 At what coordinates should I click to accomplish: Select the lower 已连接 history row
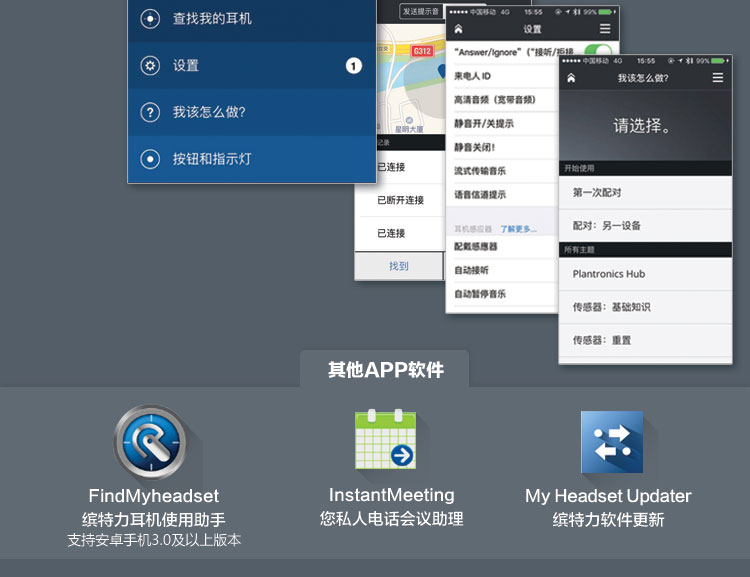pos(400,233)
